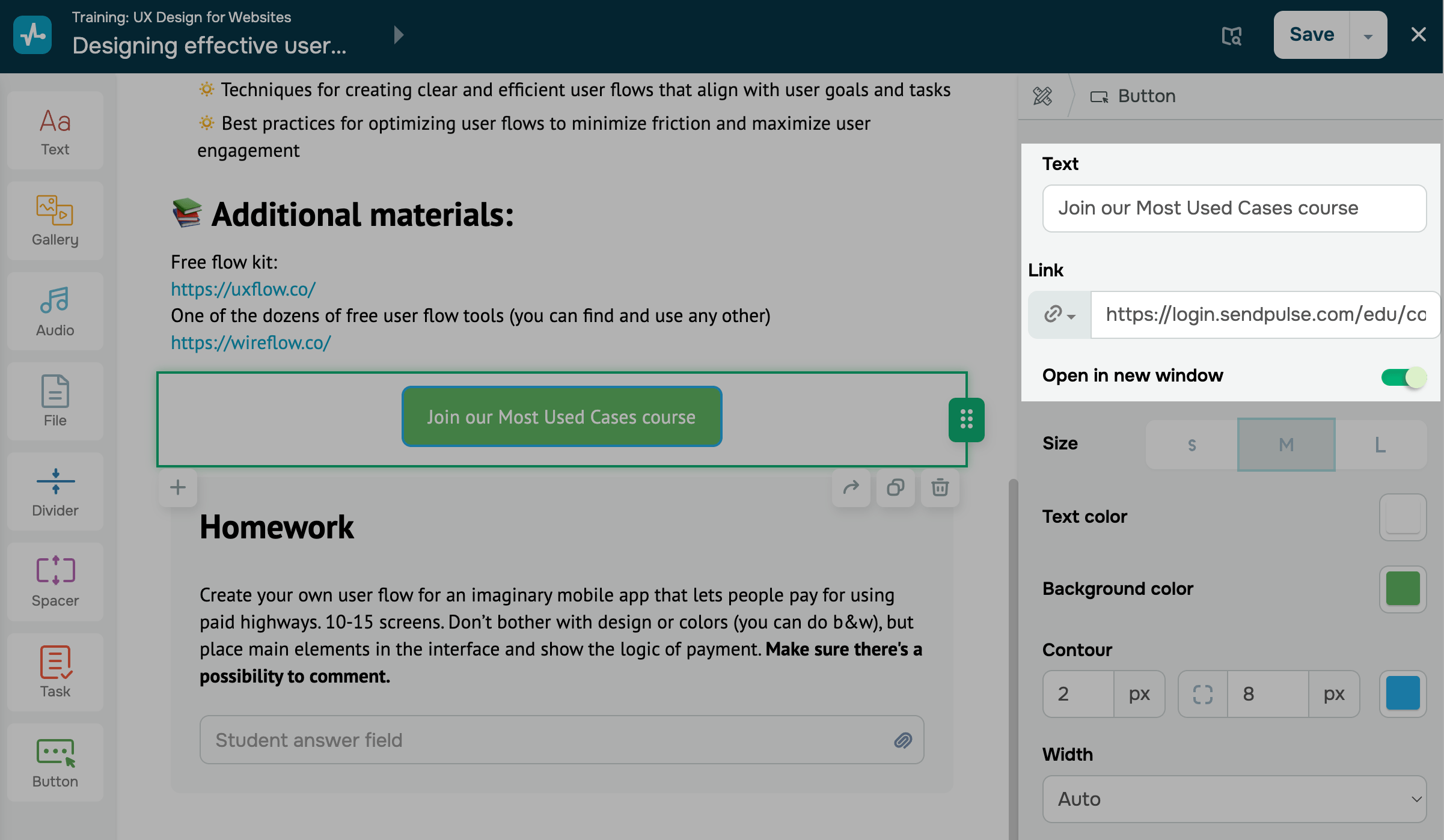Expand lesson title navigation arrow
Viewport: 1444px width, 840px height.
pos(398,35)
